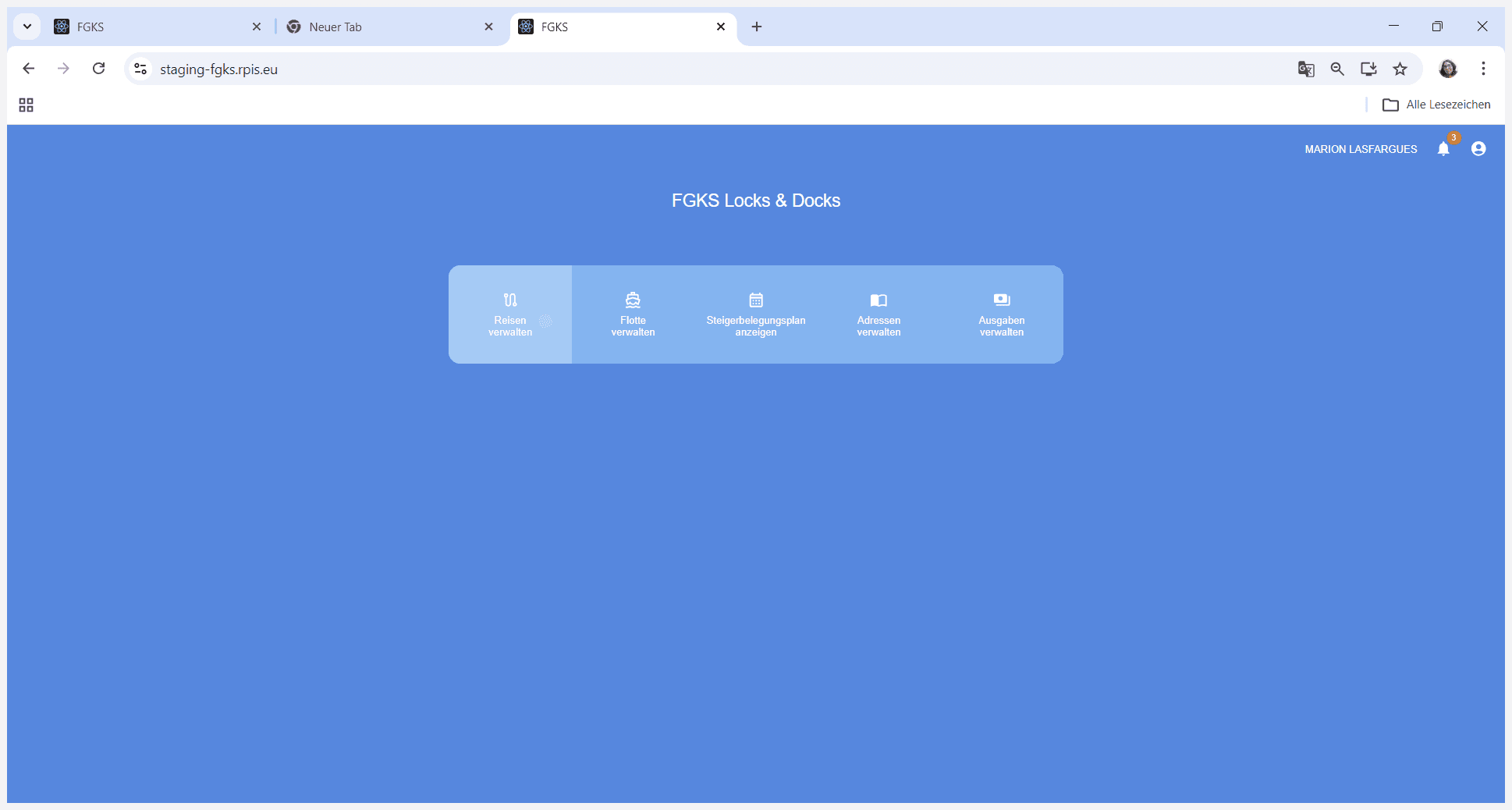The image size is (1512, 810).
Task: Click the install app icon in the address bar
Action: 1368,69
